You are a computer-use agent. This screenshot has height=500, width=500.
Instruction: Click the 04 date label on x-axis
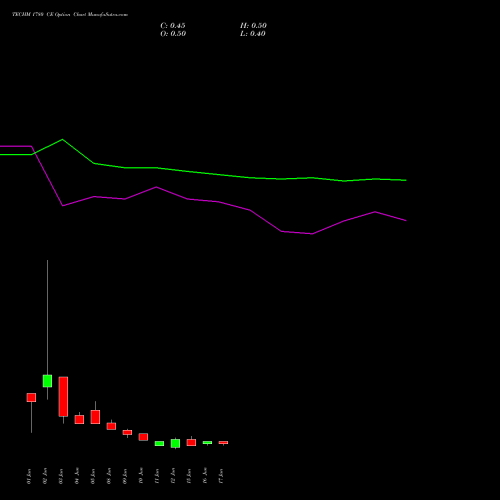point(77,476)
